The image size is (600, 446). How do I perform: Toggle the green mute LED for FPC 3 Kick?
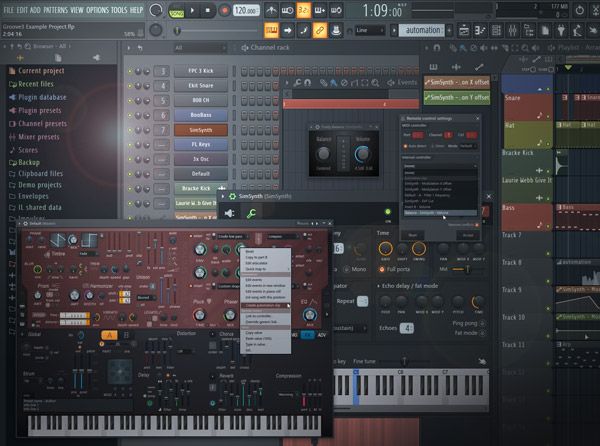pos(131,72)
